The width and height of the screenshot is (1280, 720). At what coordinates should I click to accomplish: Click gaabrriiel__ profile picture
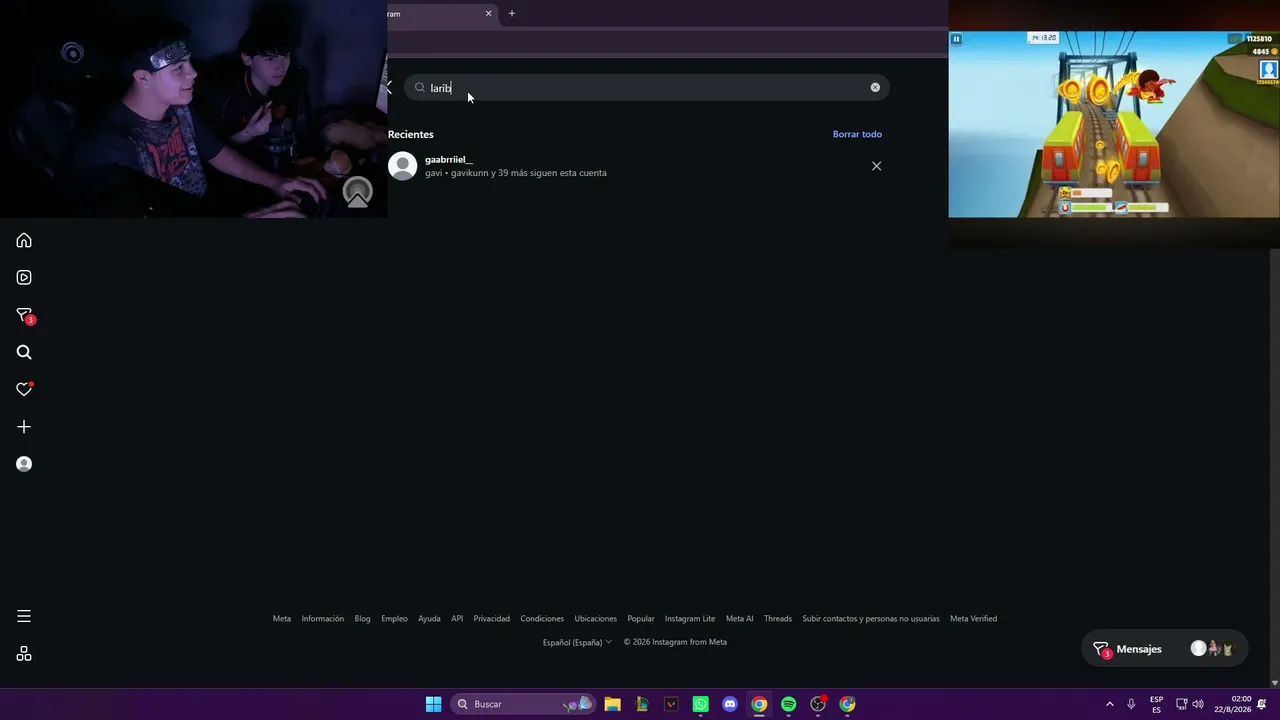point(402,166)
